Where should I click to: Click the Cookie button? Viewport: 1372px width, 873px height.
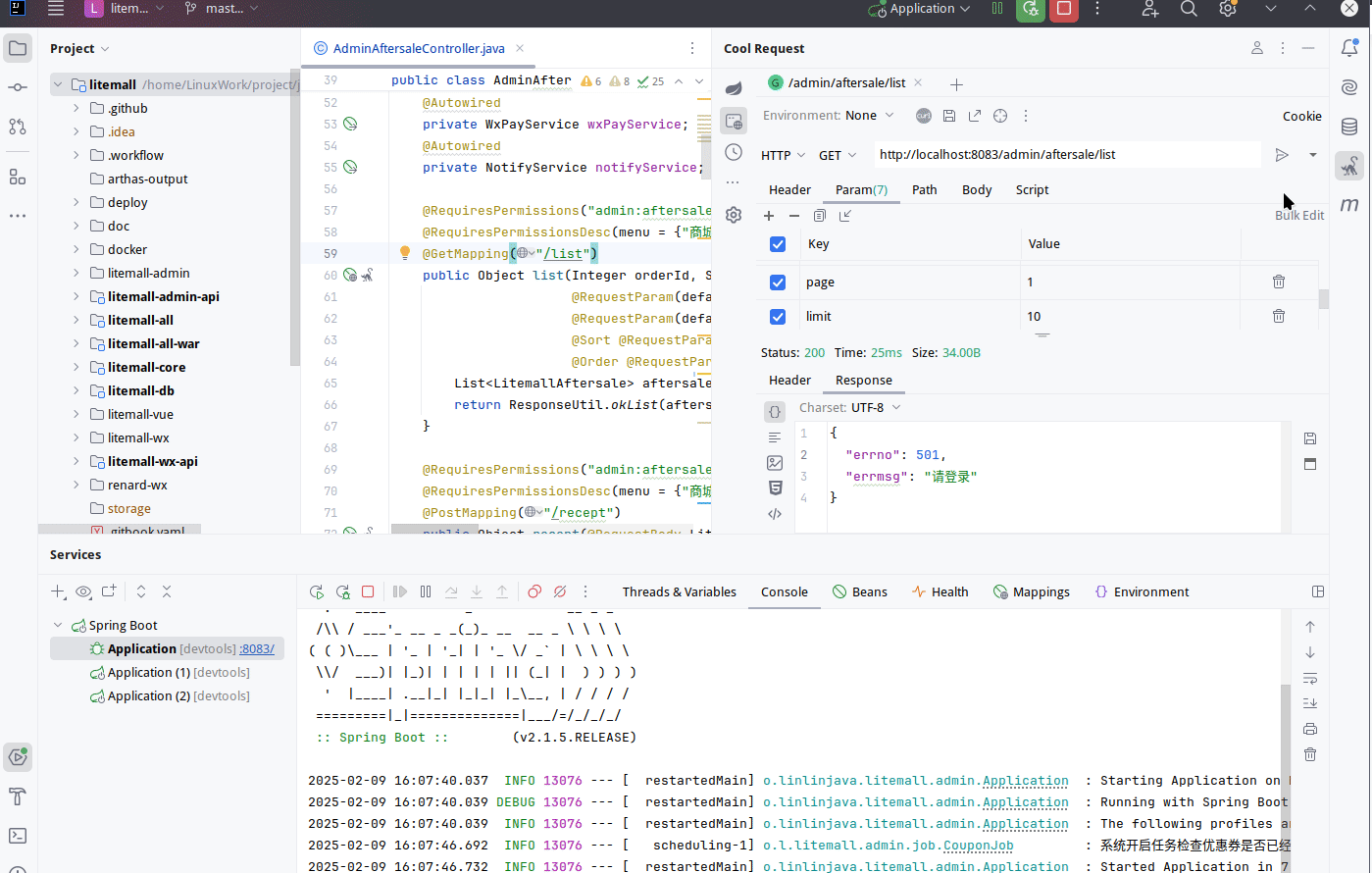click(1302, 116)
